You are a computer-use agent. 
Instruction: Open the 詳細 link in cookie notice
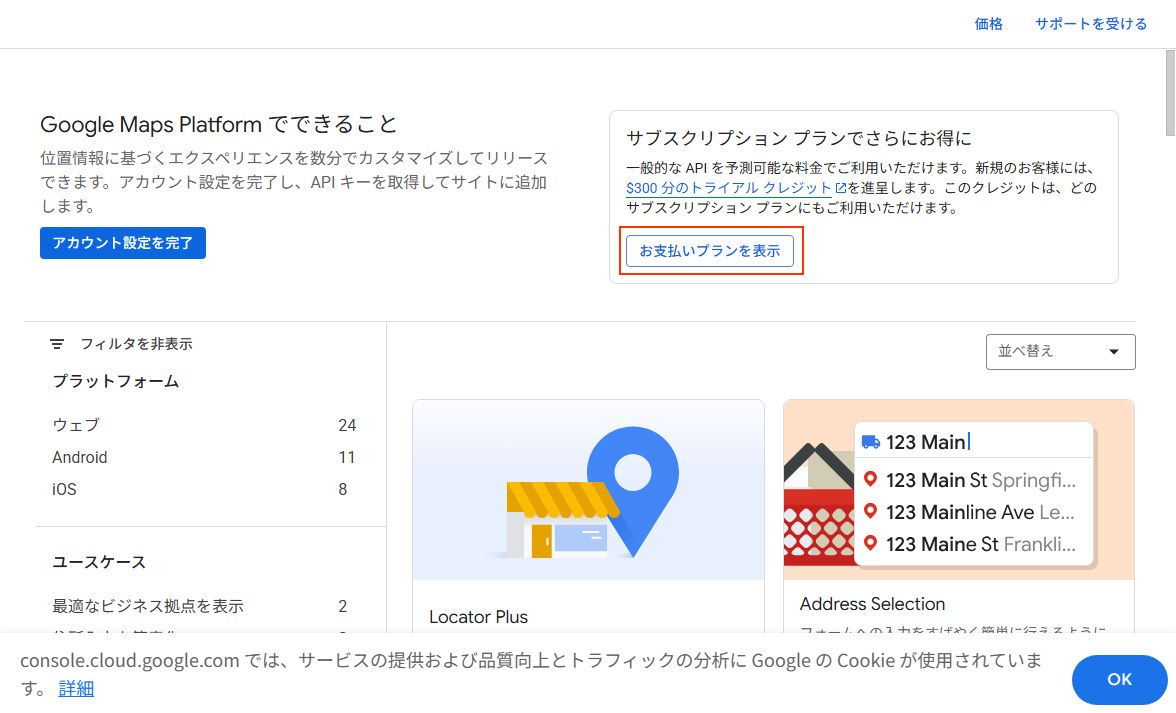[x=76, y=688]
